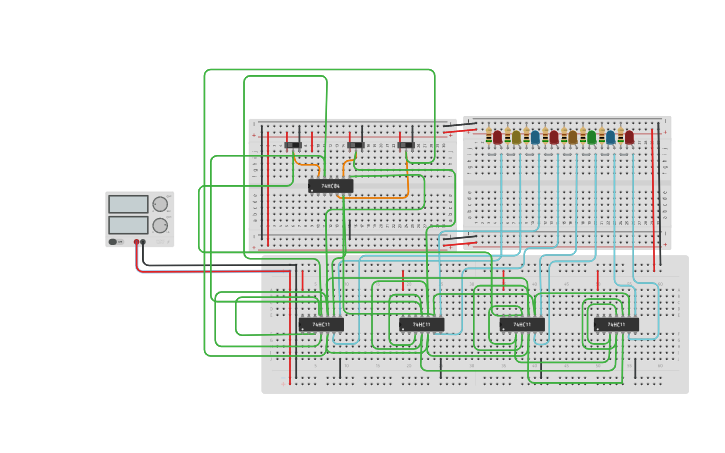Select the leftmost 74HC11 chip

321,324
